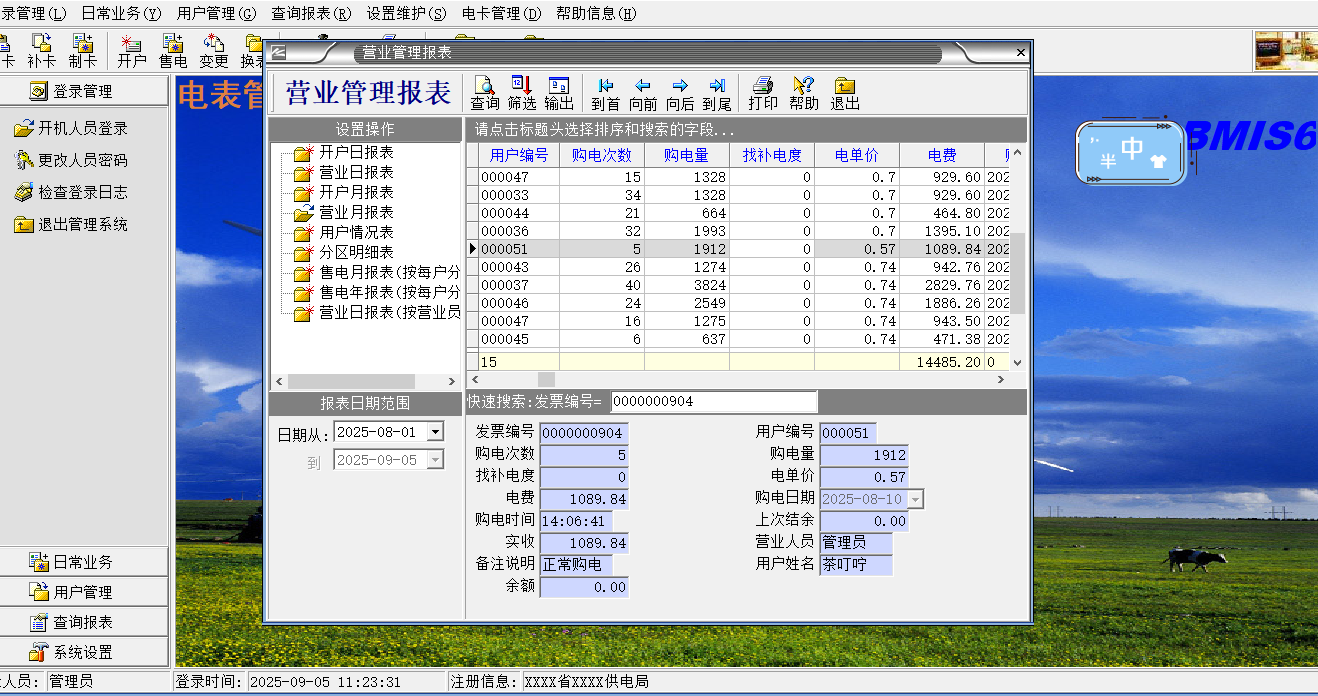The image size is (1318, 696).
Task: Click the 日常业务 sidebar button
Action: (83, 562)
